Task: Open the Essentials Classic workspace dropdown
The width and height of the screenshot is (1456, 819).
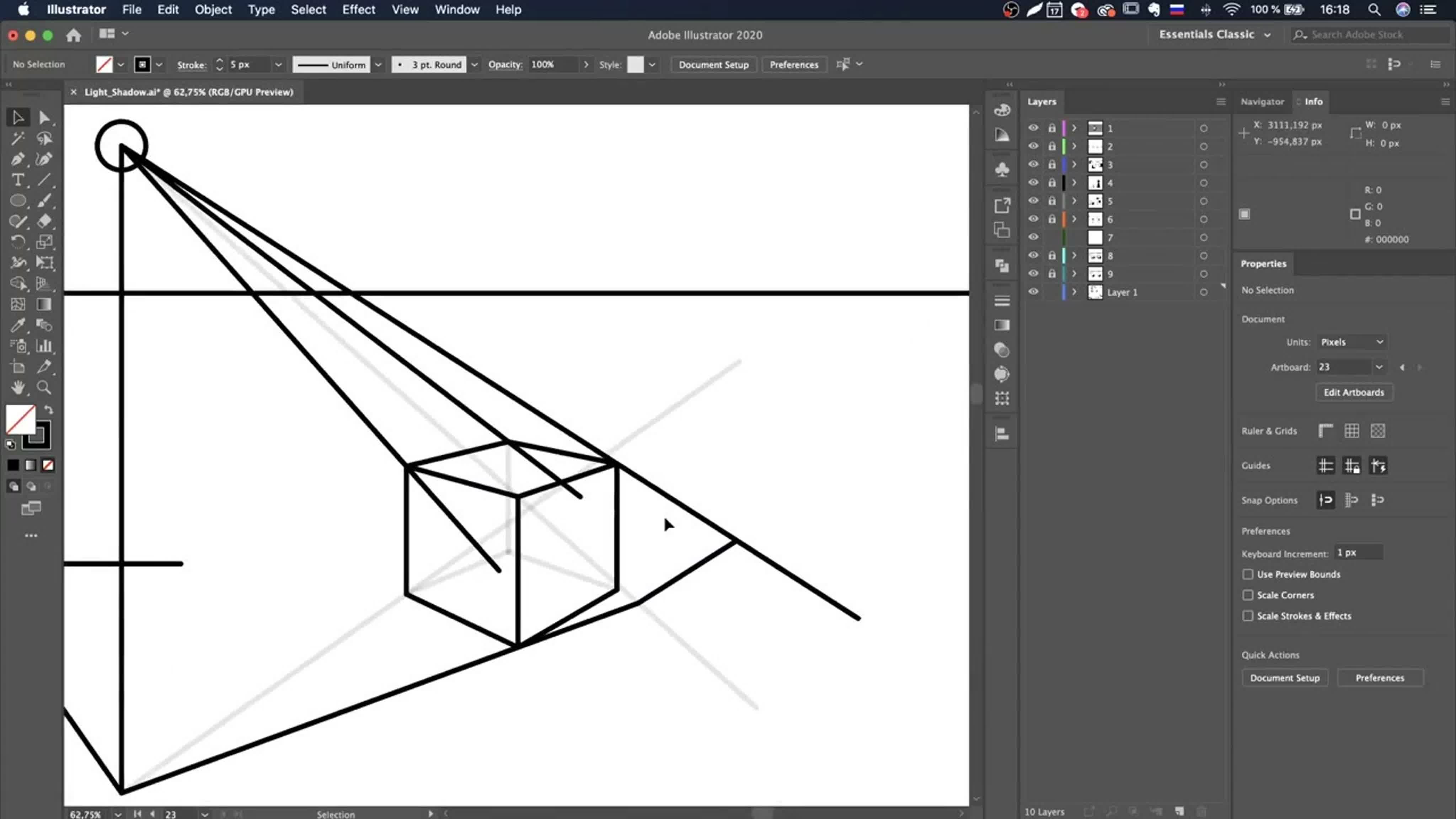Action: (1214, 34)
